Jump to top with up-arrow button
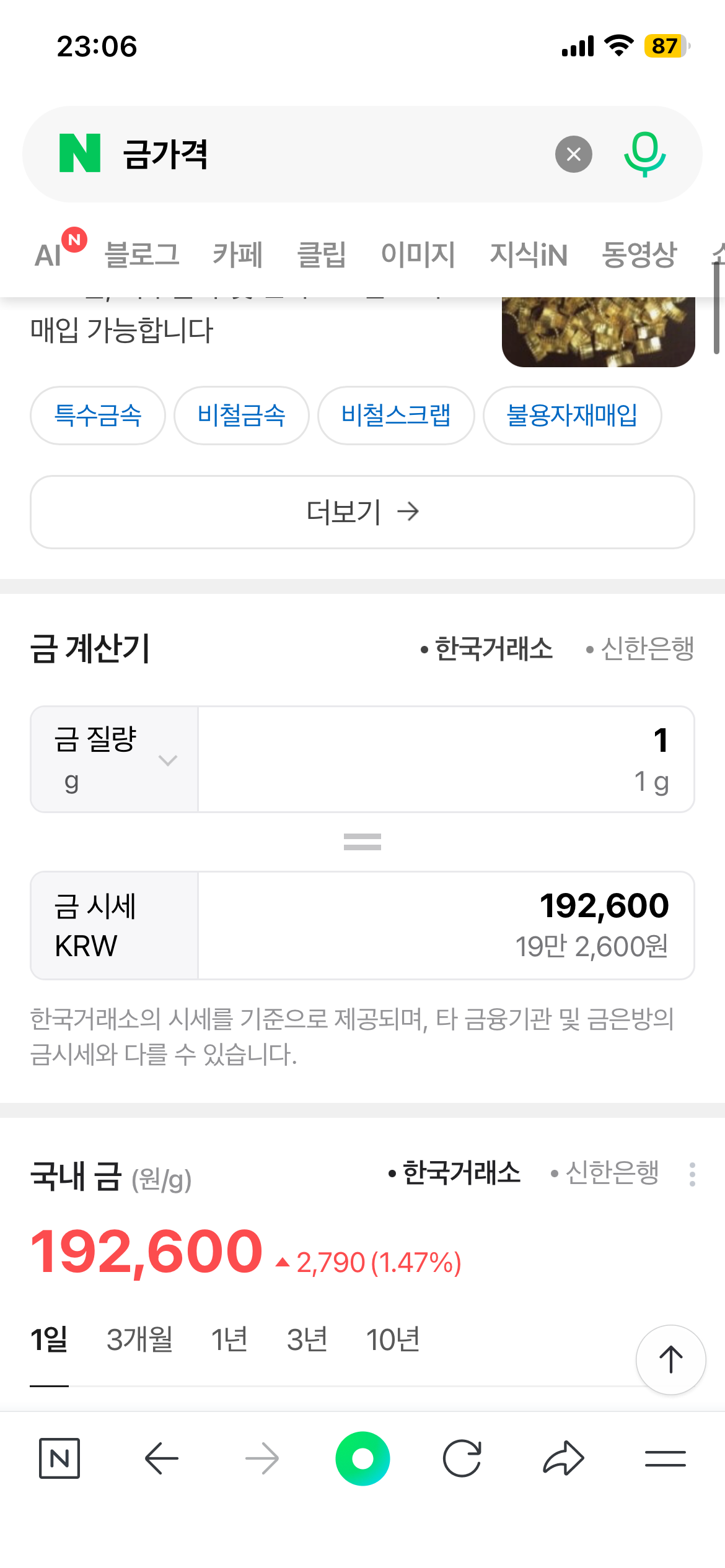The height and width of the screenshot is (1568, 725). [670, 1360]
